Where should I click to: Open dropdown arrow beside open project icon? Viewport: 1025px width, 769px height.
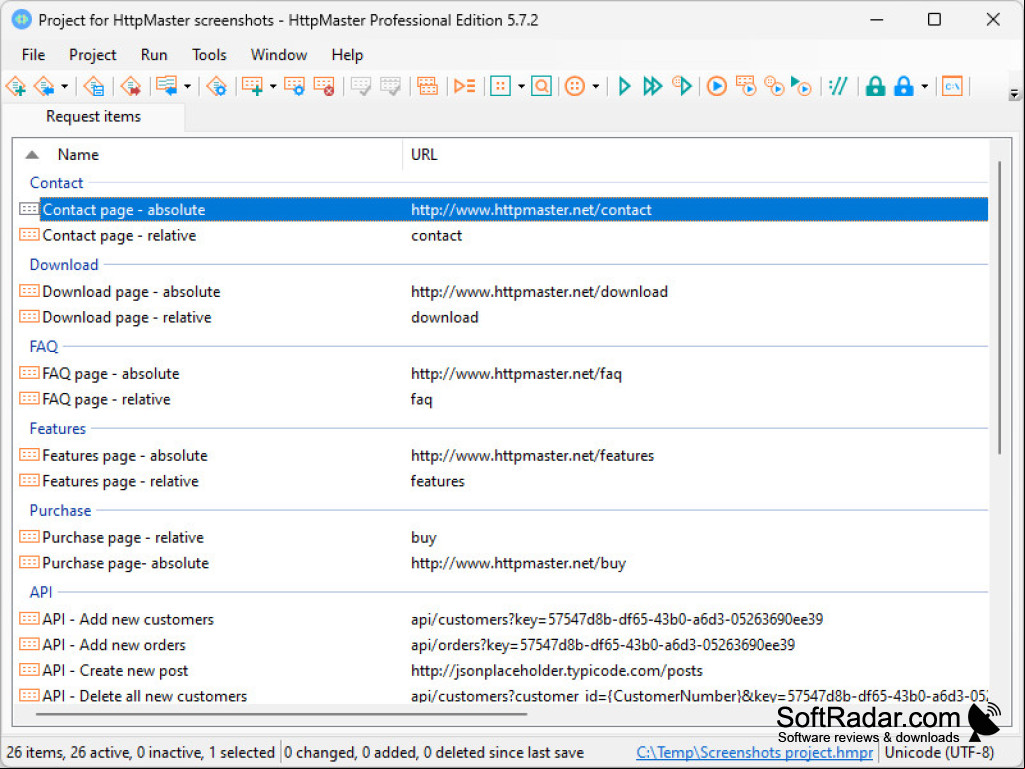(64, 86)
